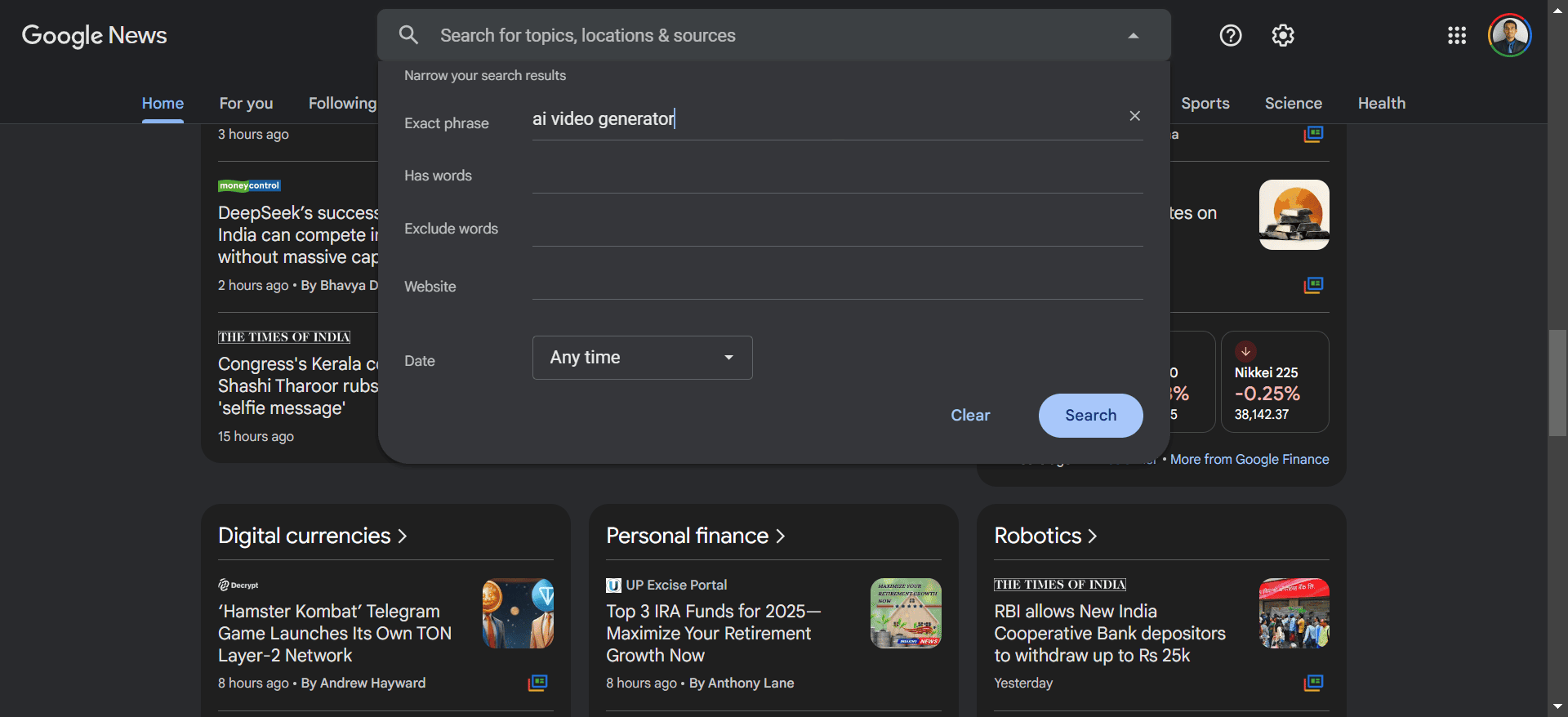The height and width of the screenshot is (717, 1568).
Task: Click the page scrollbar thumb
Action: pos(1557,383)
